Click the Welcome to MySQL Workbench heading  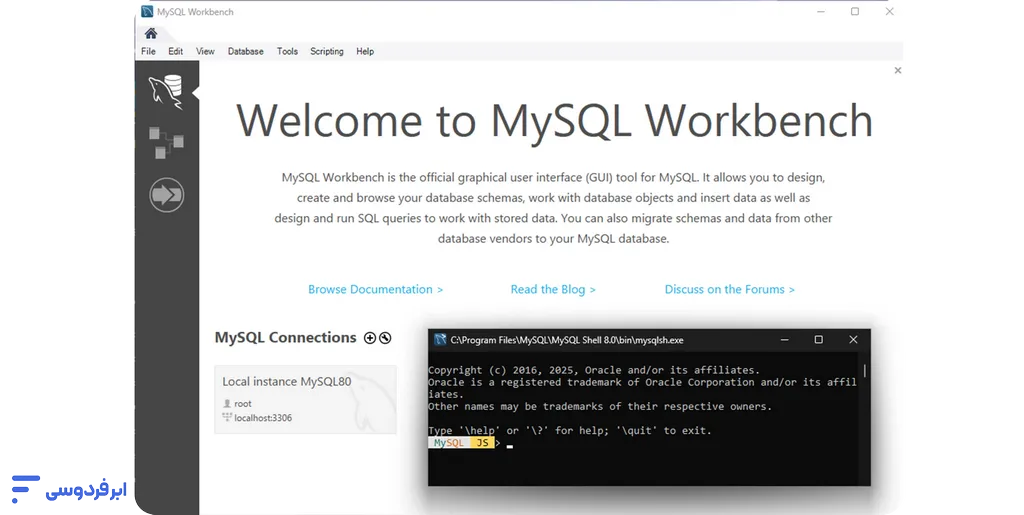554,120
